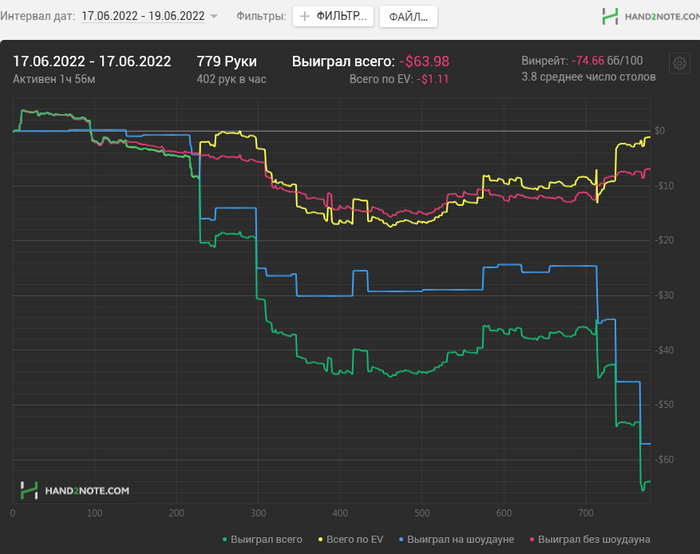
Task: Click the '3.8 среднее число столов' text
Action: (x=588, y=77)
